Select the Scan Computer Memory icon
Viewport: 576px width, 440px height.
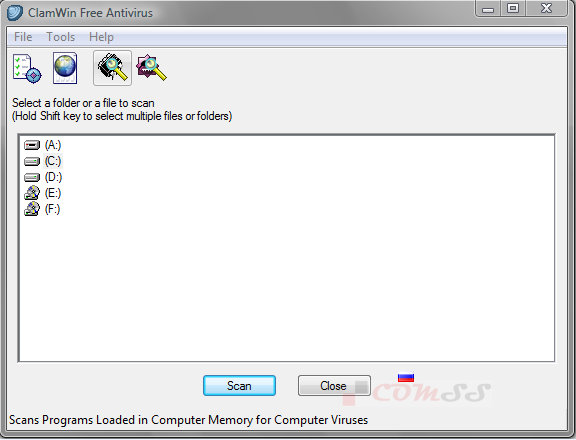(x=112, y=68)
